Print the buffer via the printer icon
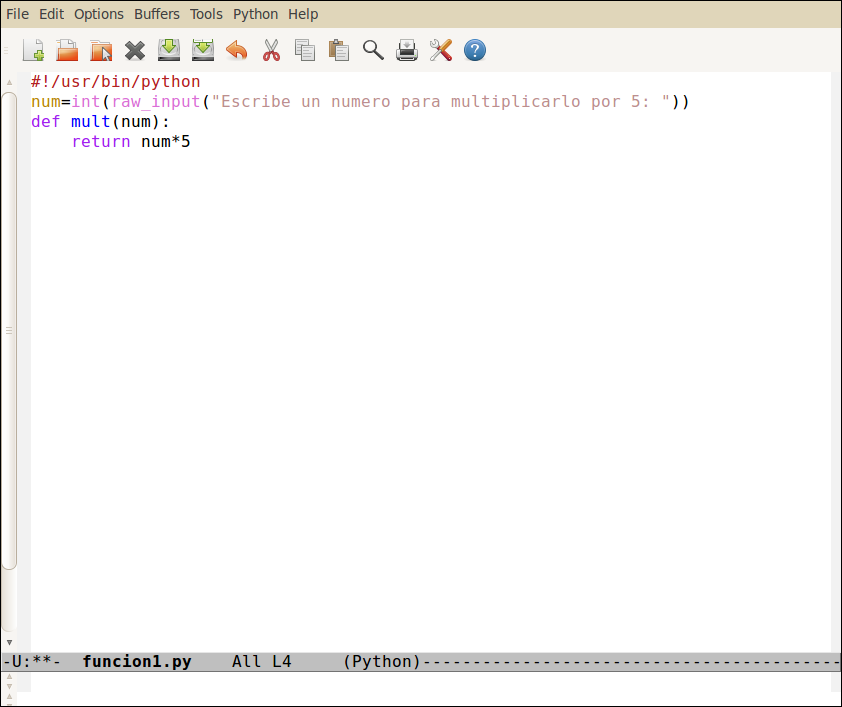 pos(407,49)
